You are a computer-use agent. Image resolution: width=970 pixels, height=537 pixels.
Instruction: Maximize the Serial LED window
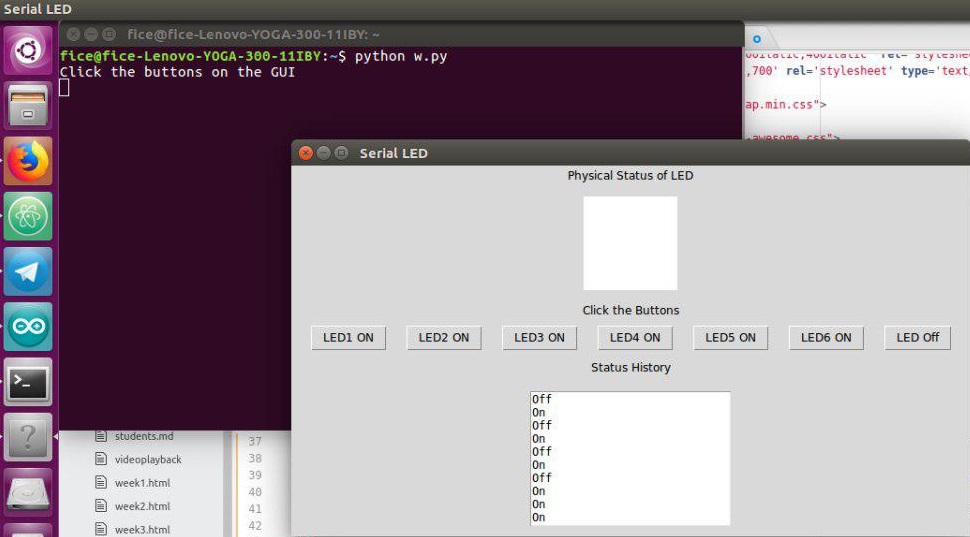tap(341, 153)
